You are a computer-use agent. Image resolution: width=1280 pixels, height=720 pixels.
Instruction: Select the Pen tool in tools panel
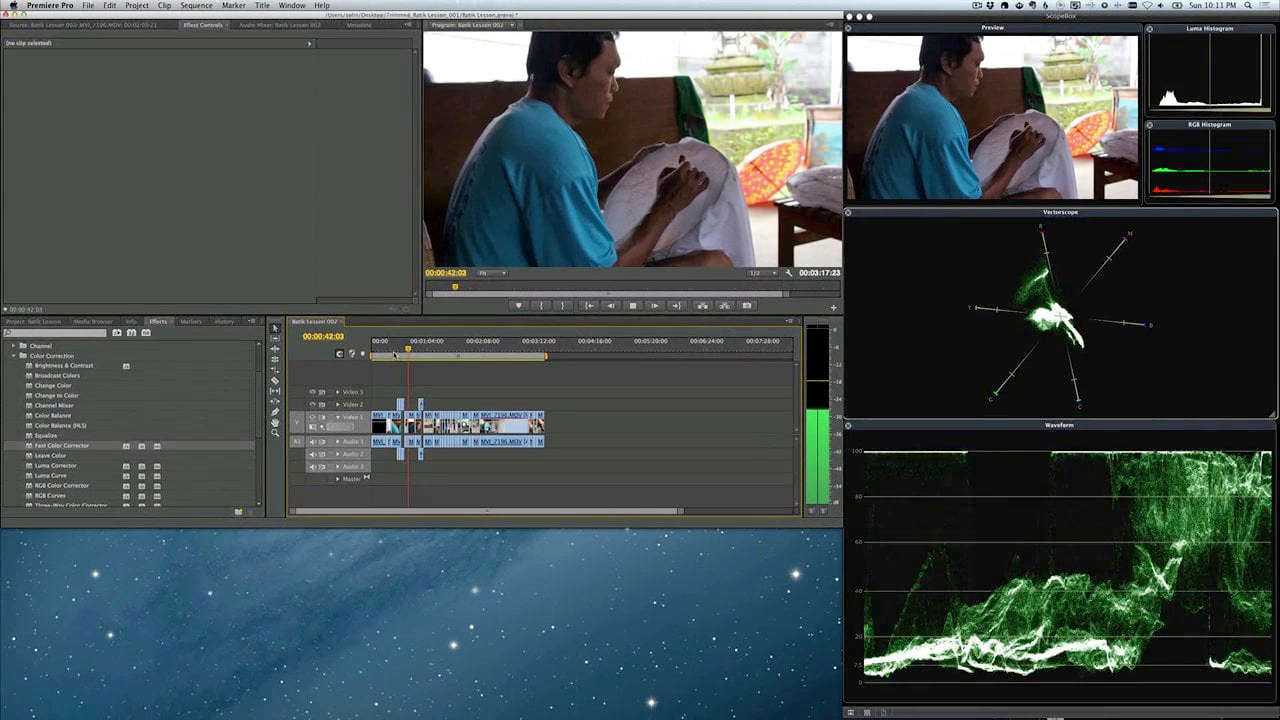click(x=275, y=411)
